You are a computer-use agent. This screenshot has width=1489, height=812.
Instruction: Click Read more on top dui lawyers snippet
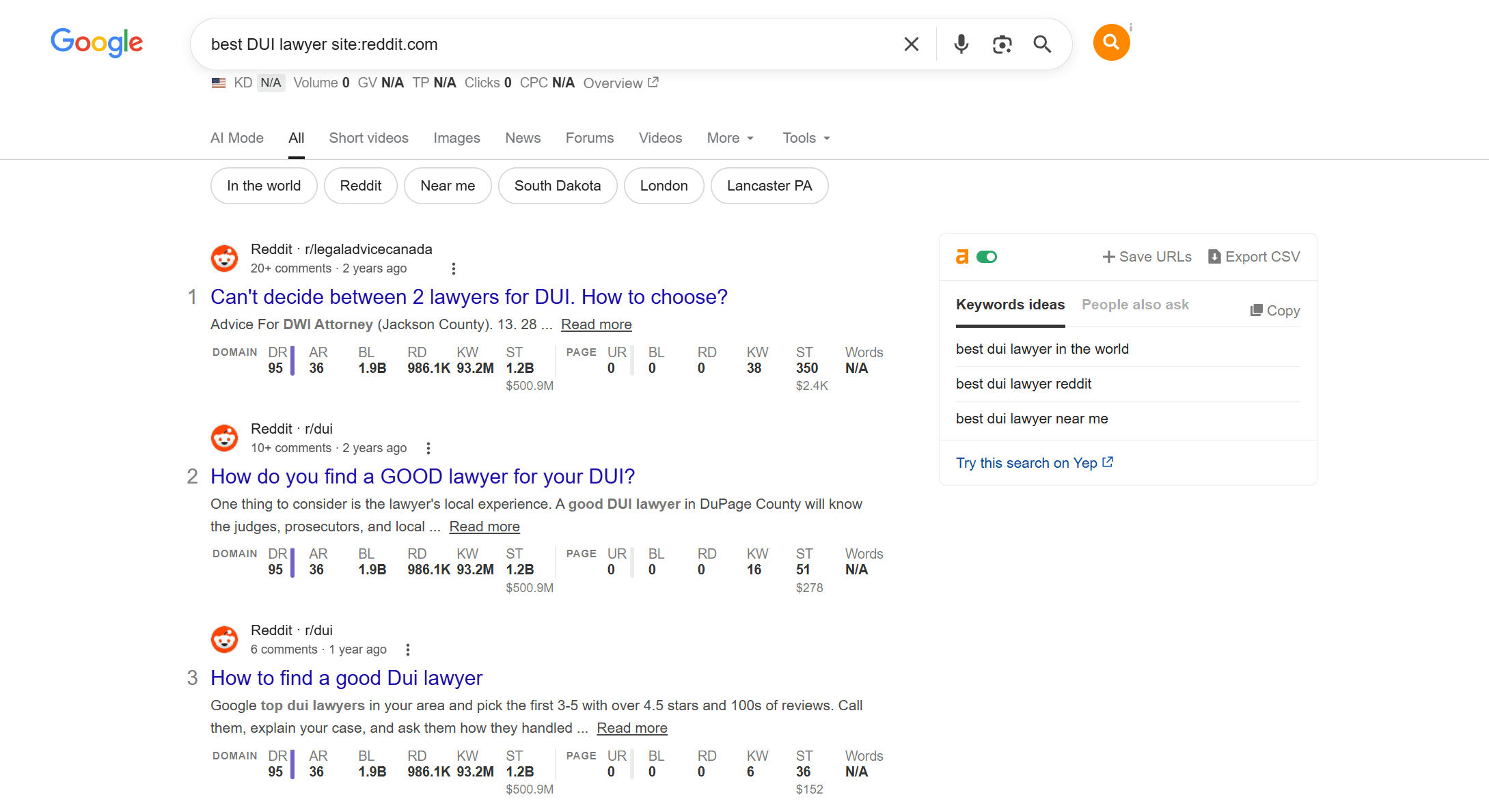[x=632, y=728]
